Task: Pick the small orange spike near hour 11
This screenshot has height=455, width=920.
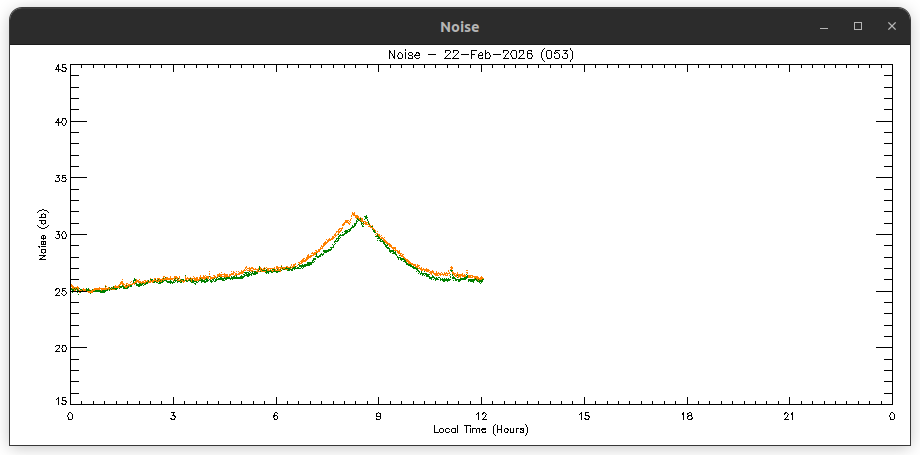Action: click(x=452, y=268)
